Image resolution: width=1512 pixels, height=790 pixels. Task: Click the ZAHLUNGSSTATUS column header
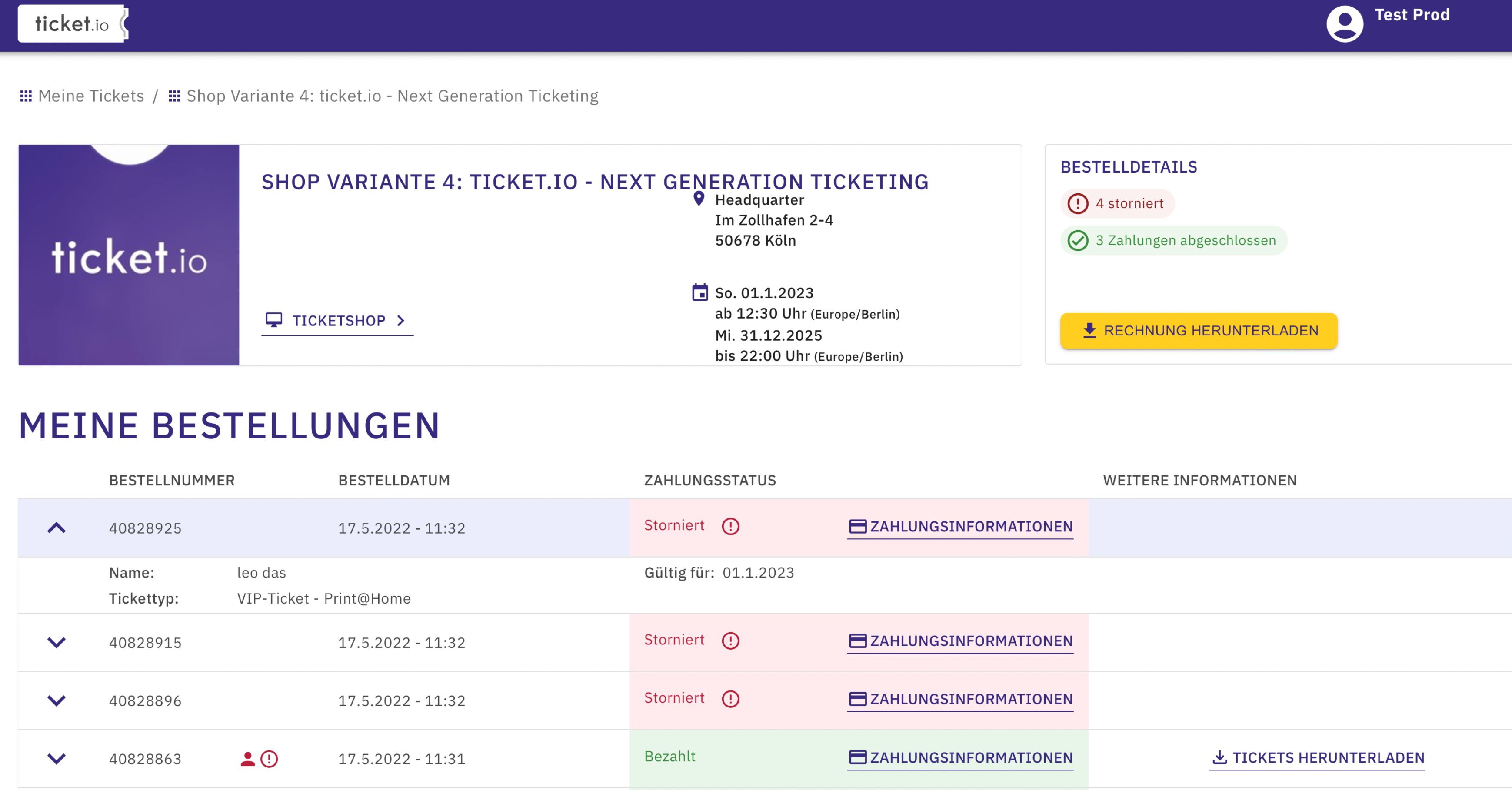coord(709,480)
